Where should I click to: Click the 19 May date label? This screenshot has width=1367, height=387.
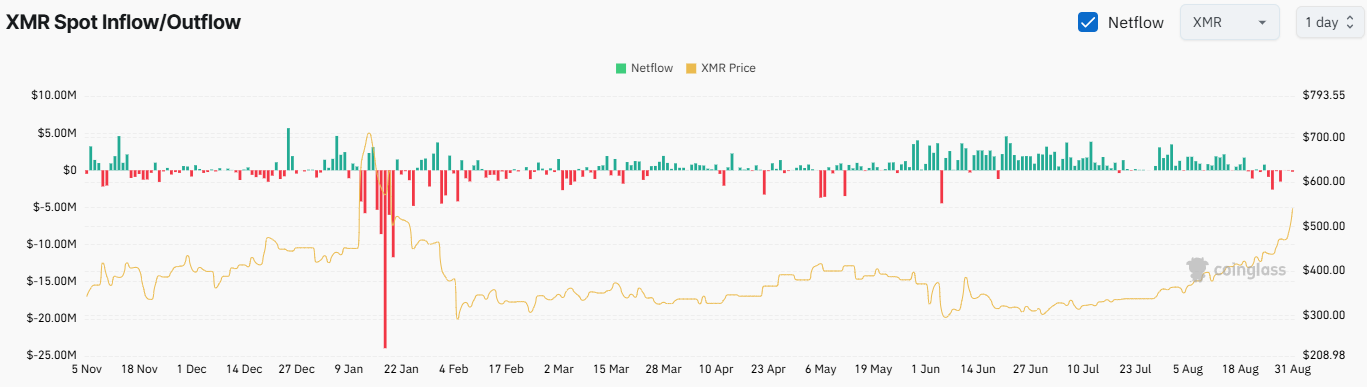(x=872, y=369)
